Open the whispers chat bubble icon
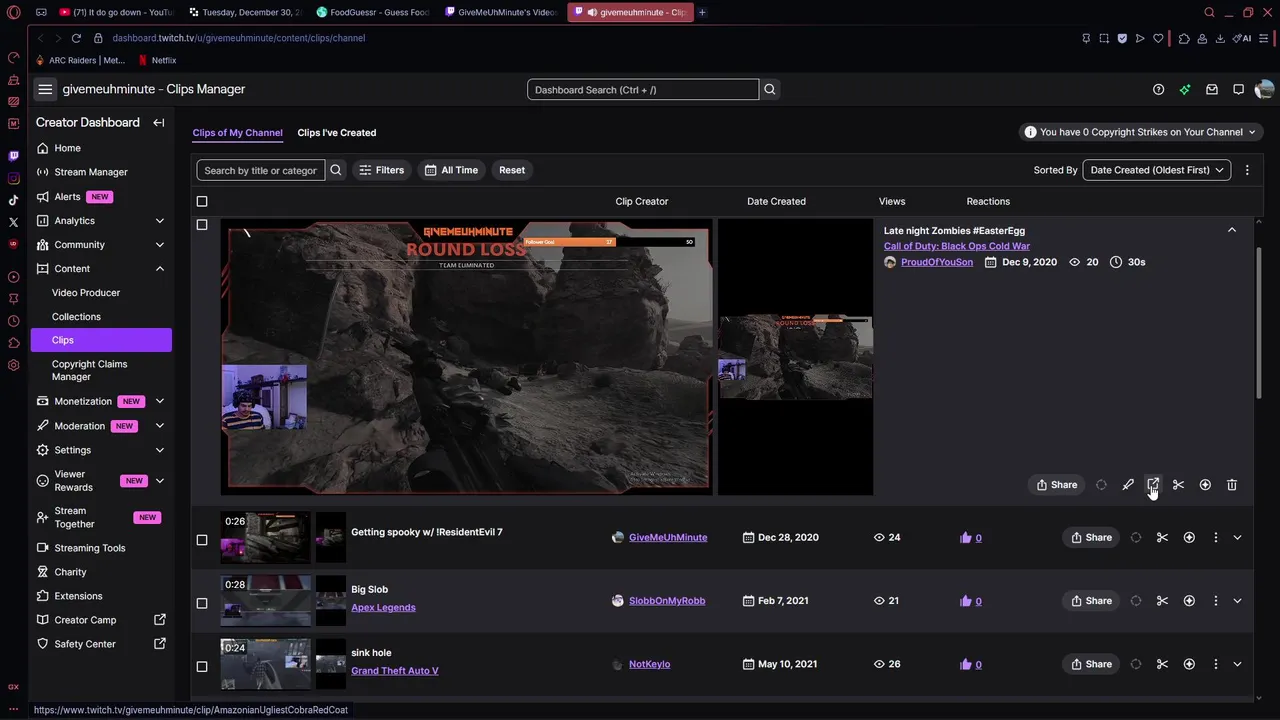Viewport: 1280px width, 720px height. (x=1238, y=89)
